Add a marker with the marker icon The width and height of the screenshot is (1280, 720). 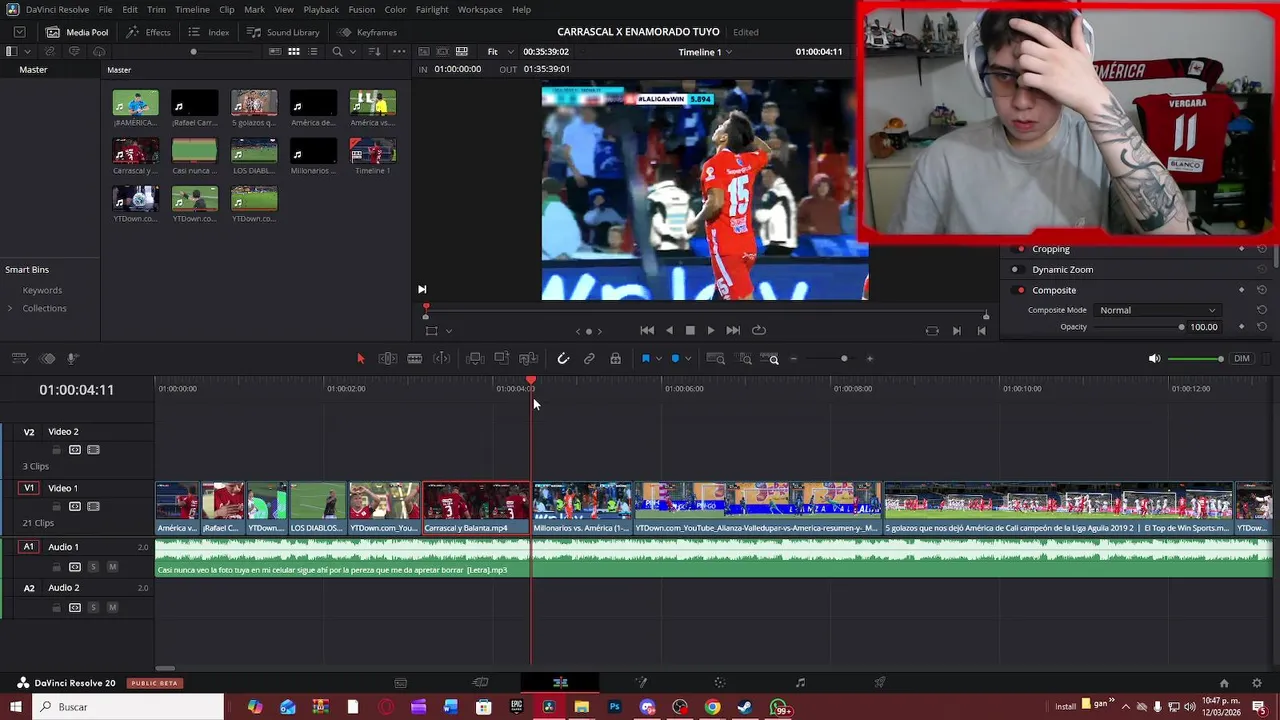(x=676, y=359)
